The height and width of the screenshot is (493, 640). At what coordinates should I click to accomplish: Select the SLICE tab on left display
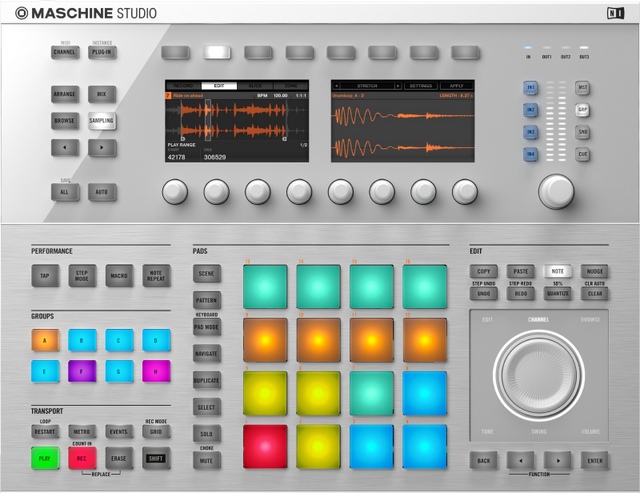[255, 86]
